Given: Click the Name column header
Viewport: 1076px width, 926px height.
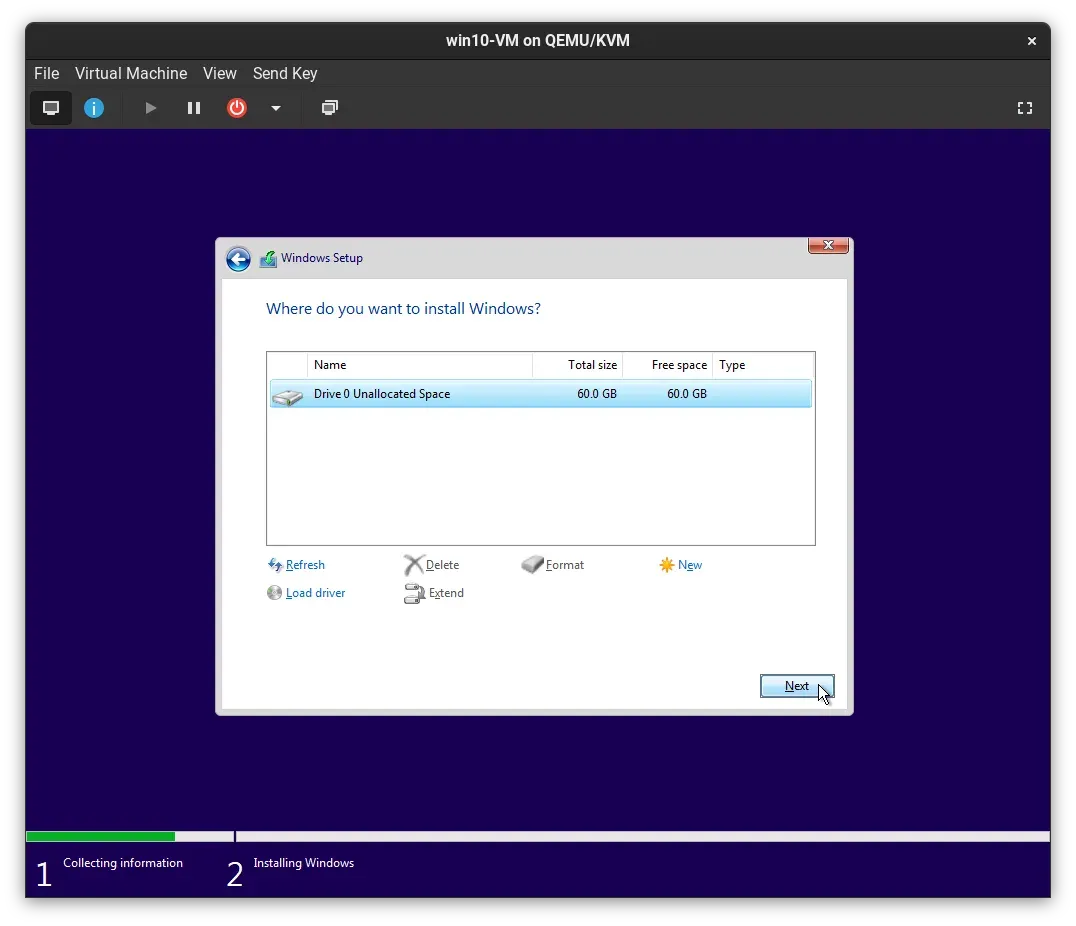Looking at the screenshot, I should pos(419,365).
